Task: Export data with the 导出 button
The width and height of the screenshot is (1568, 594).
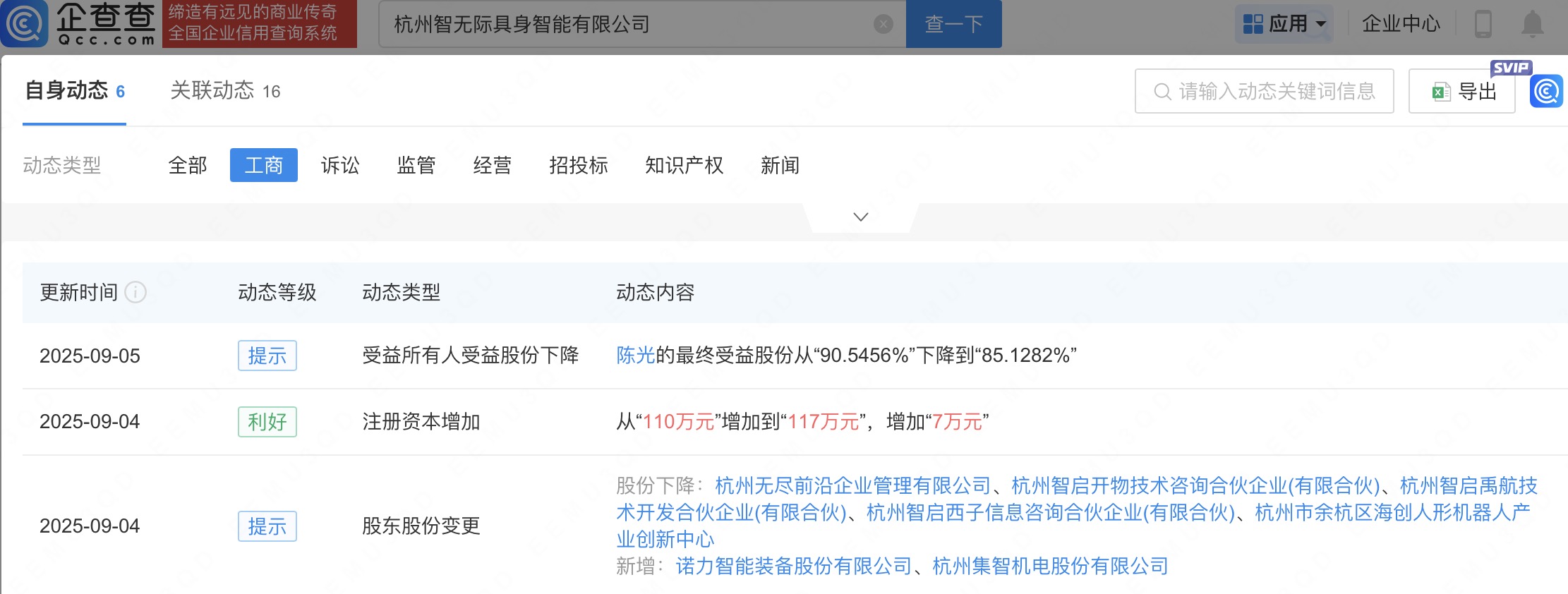Action: click(1462, 92)
